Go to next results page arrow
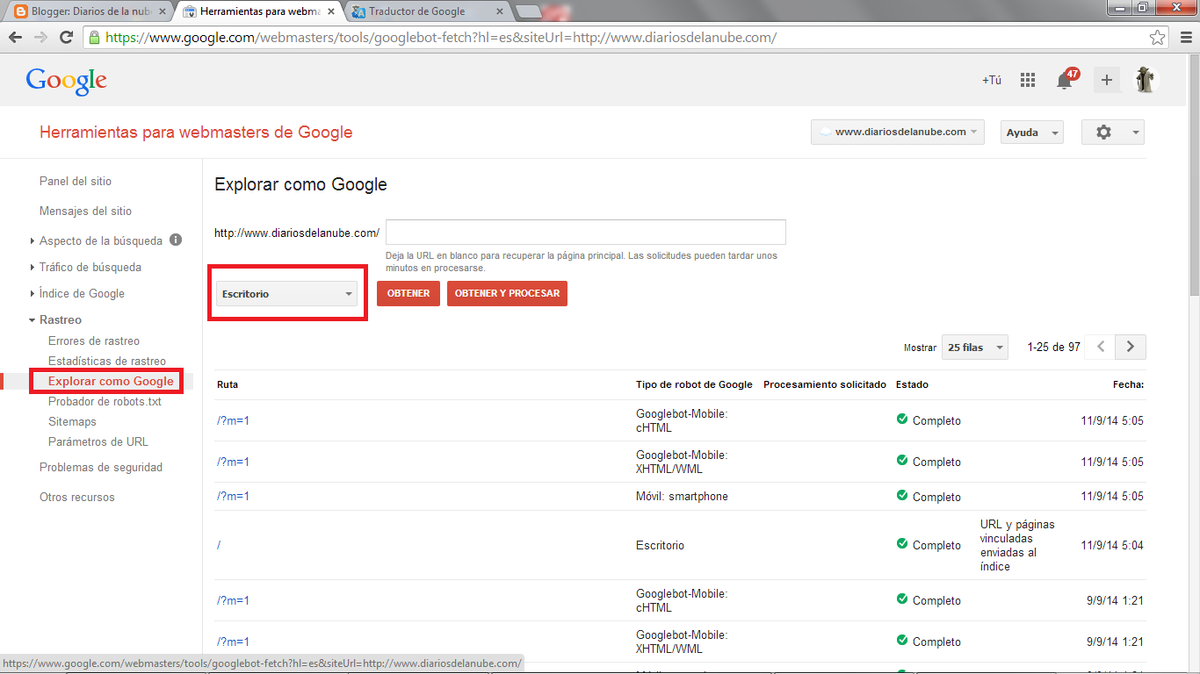 pyautogui.click(x=1131, y=347)
